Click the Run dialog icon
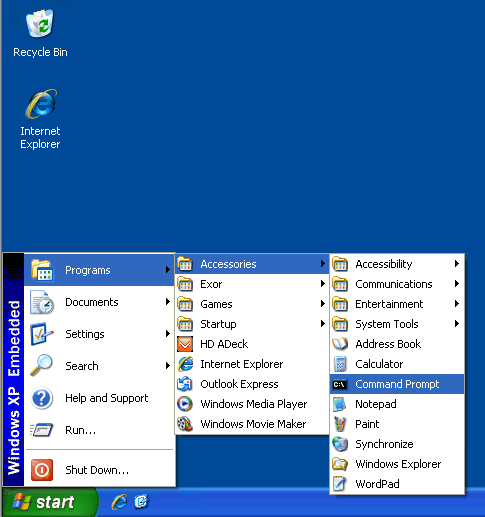The image size is (485, 517). click(42, 430)
